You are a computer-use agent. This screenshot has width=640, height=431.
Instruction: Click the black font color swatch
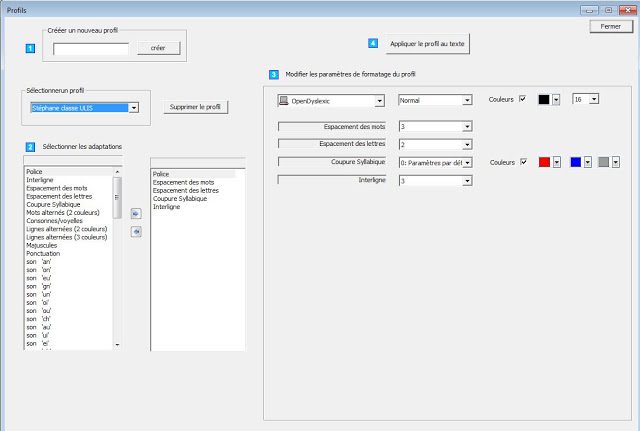click(x=544, y=100)
